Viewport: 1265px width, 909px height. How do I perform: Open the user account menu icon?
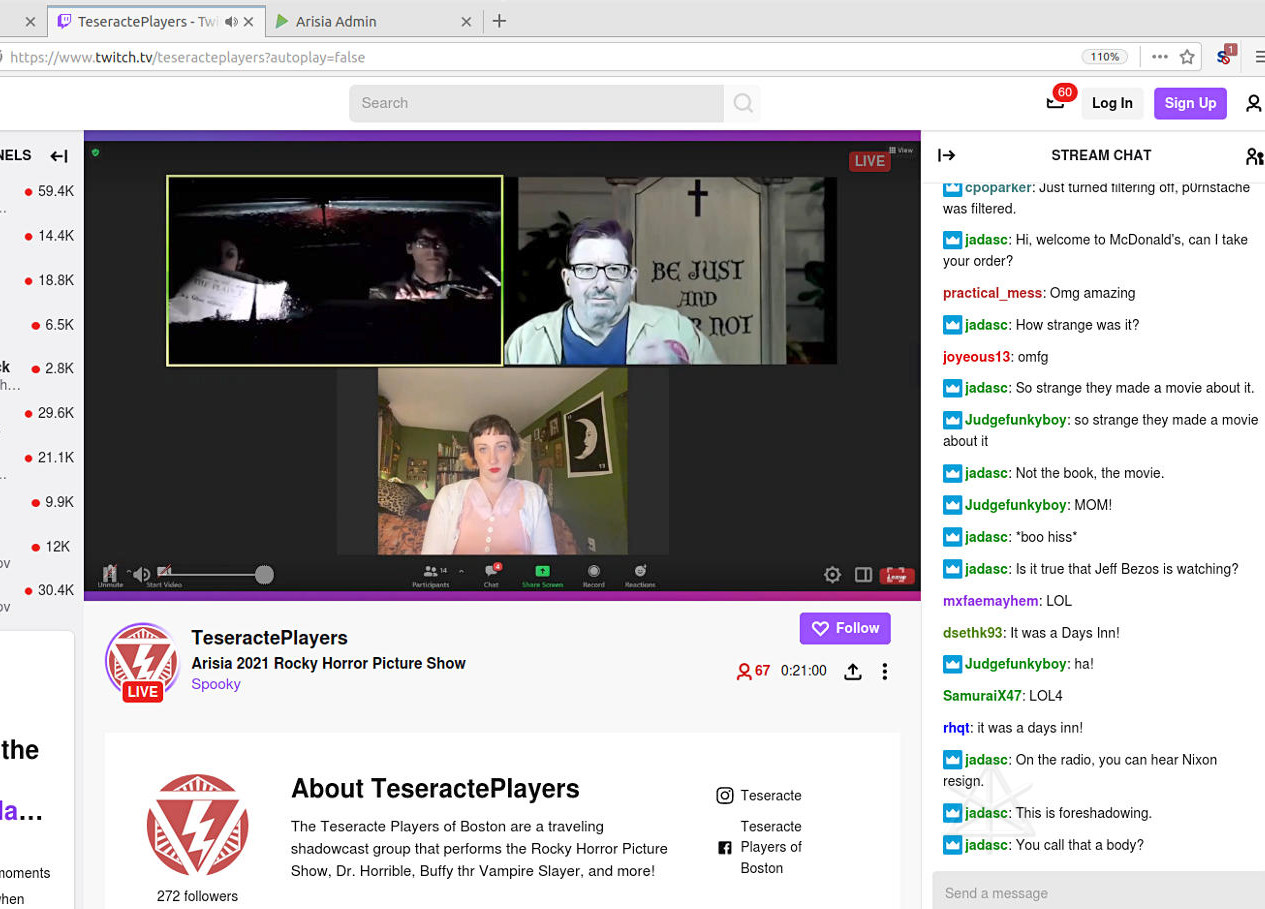click(x=1253, y=103)
